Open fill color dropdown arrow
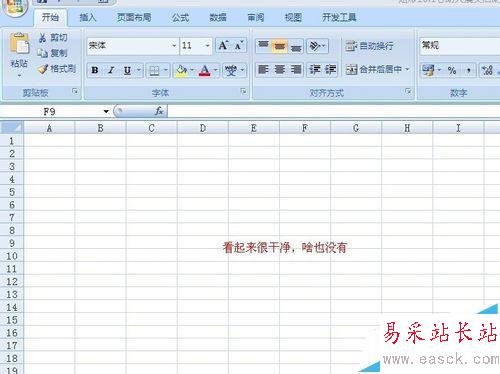500x374 pixels. 192,70
